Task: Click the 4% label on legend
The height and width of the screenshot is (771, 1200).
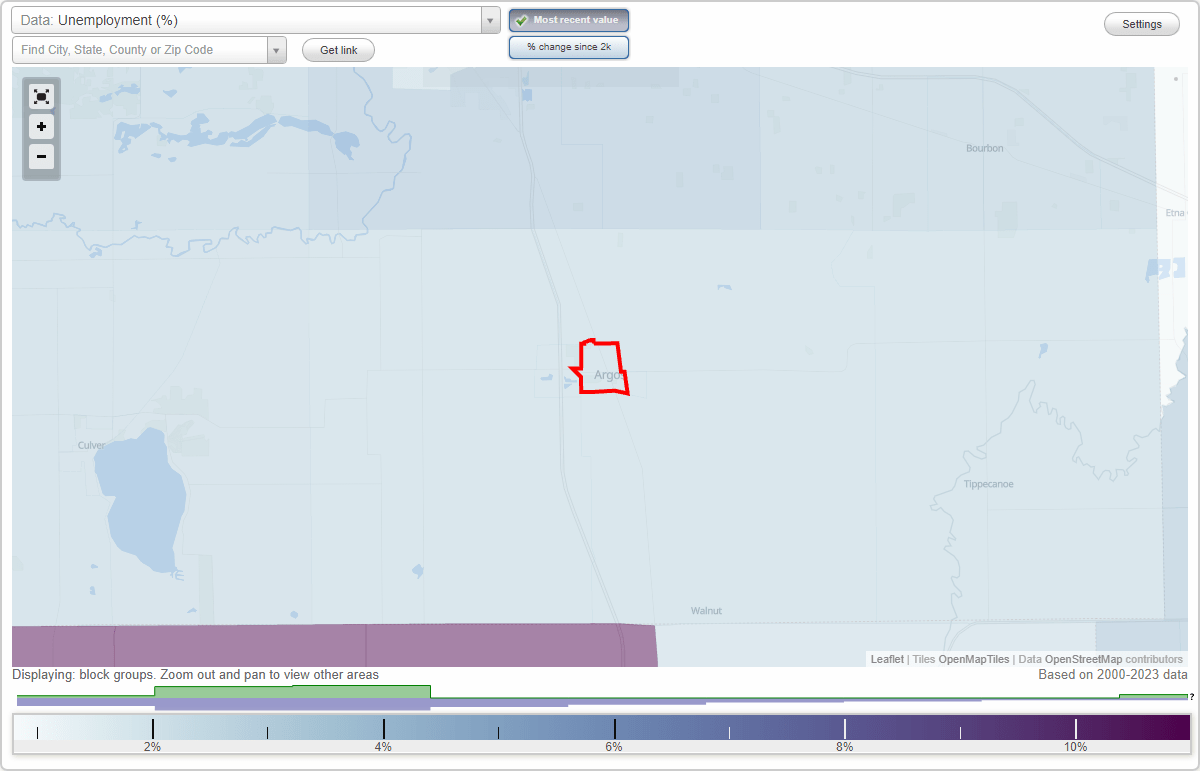Action: tap(383, 747)
